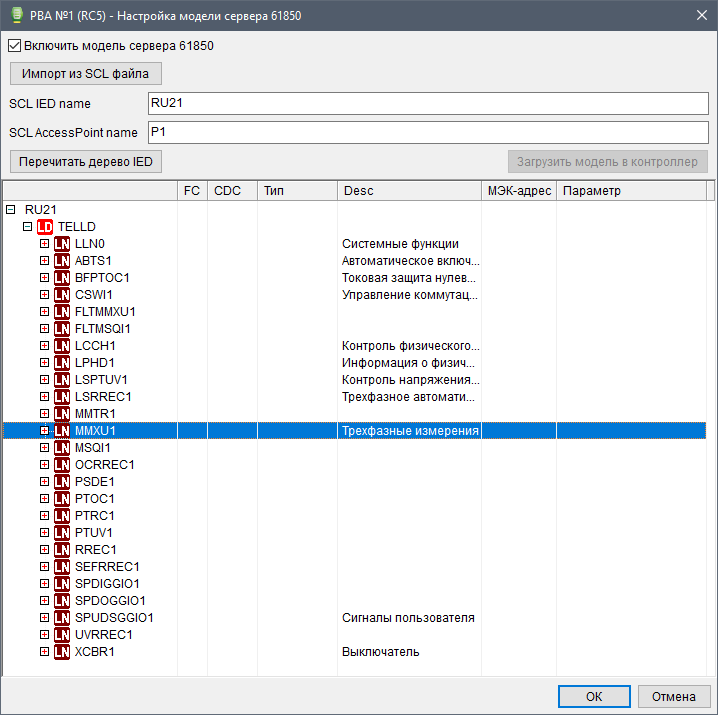
Task: Select the PTRC1 tree item
Action: tap(95, 516)
